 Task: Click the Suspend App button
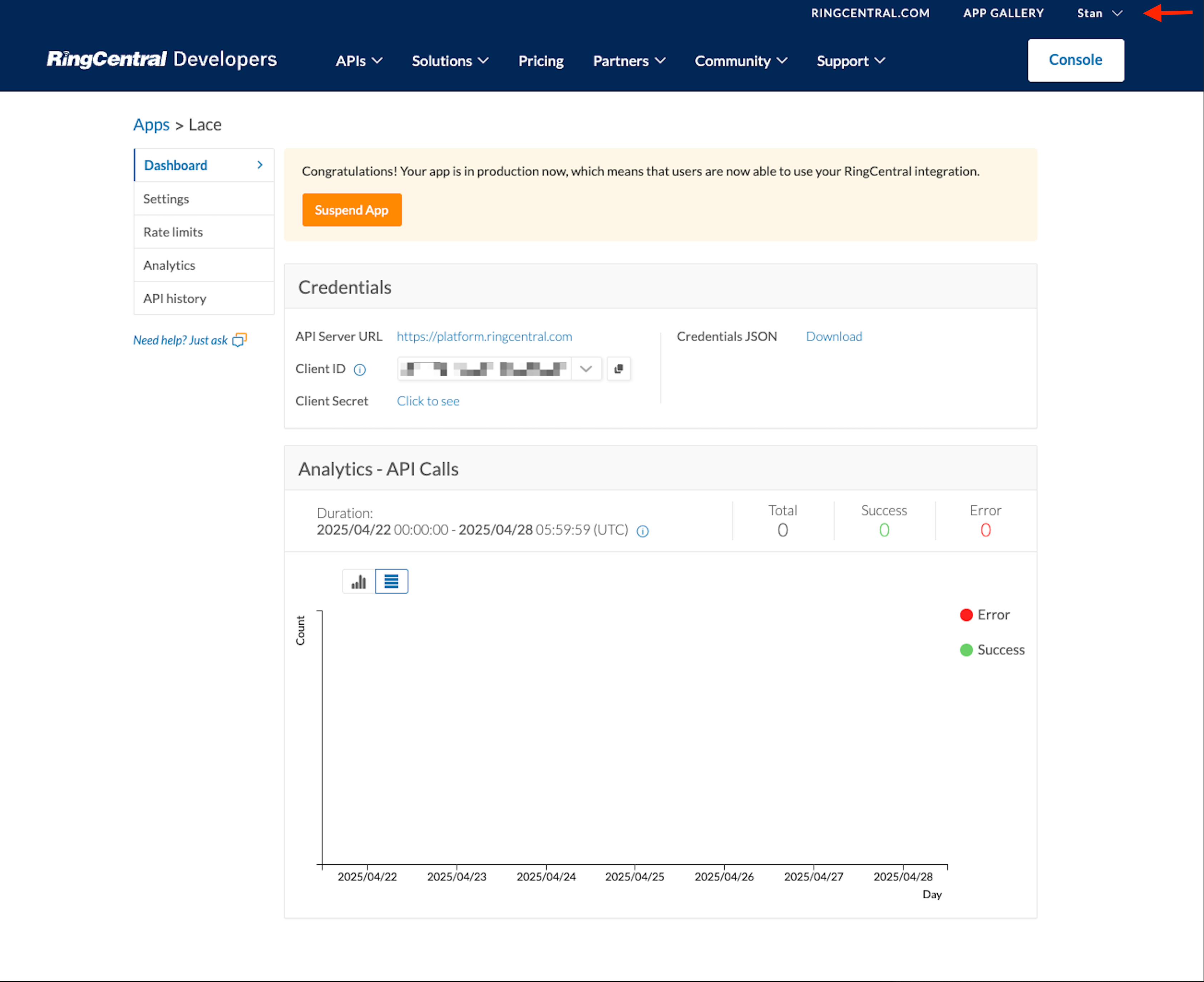pyautogui.click(x=352, y=210)
